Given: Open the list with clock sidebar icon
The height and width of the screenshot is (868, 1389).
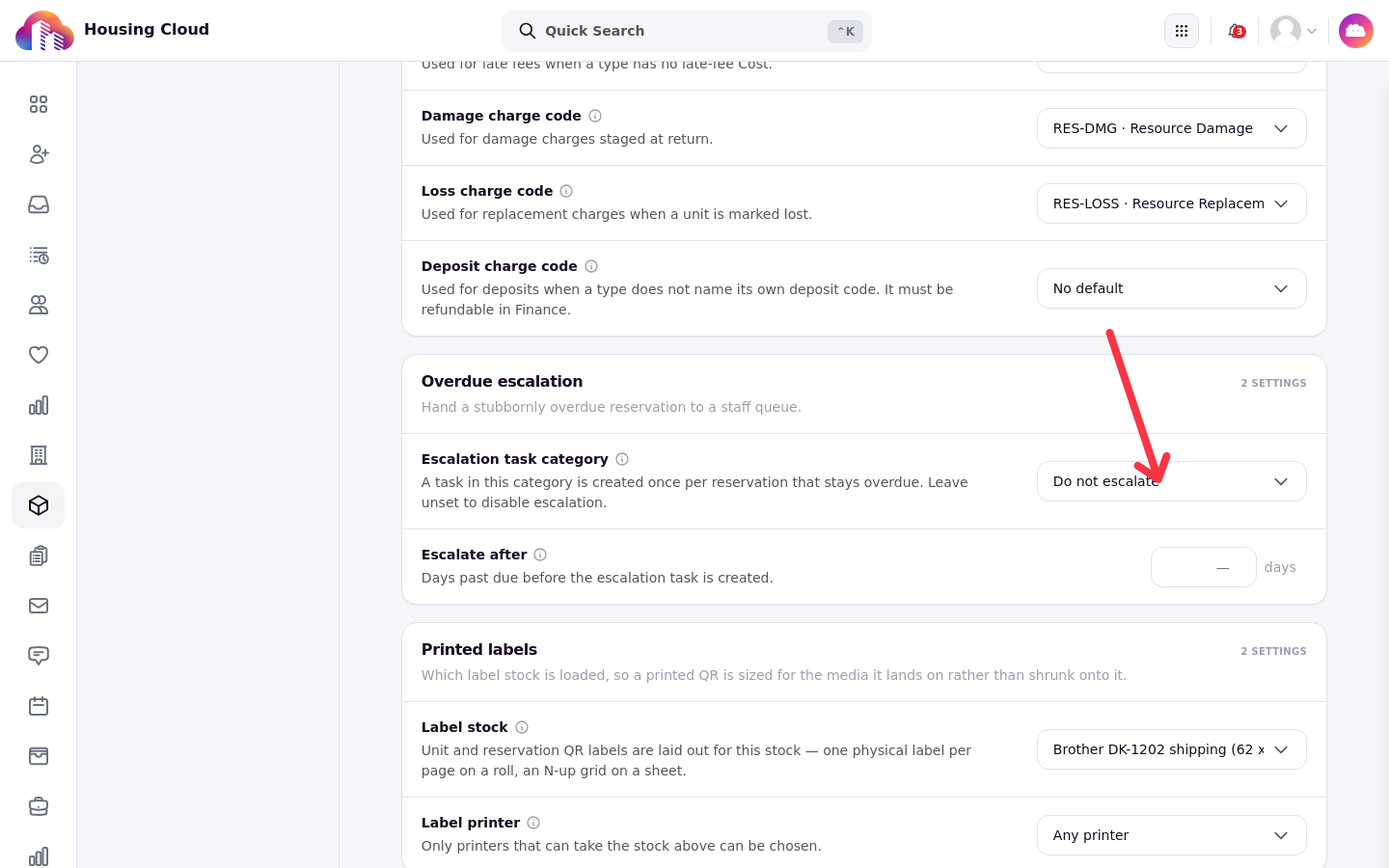Looking at the screenshot, I should coord(39,255).
